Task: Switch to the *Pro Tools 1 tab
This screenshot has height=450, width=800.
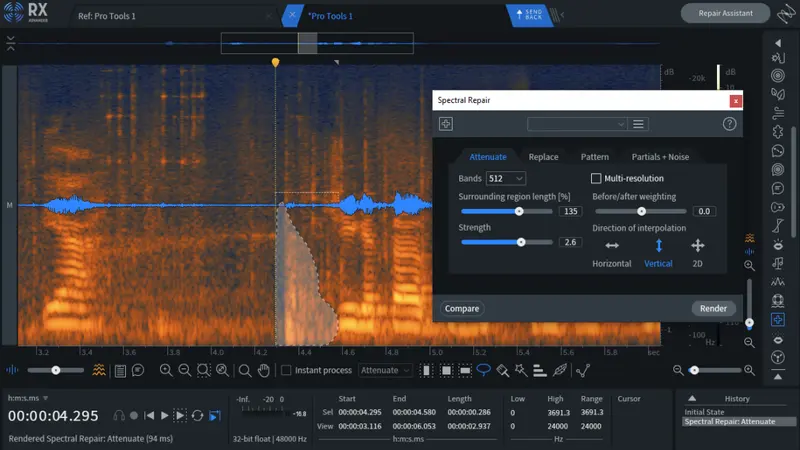Action: tap(330, 16)
